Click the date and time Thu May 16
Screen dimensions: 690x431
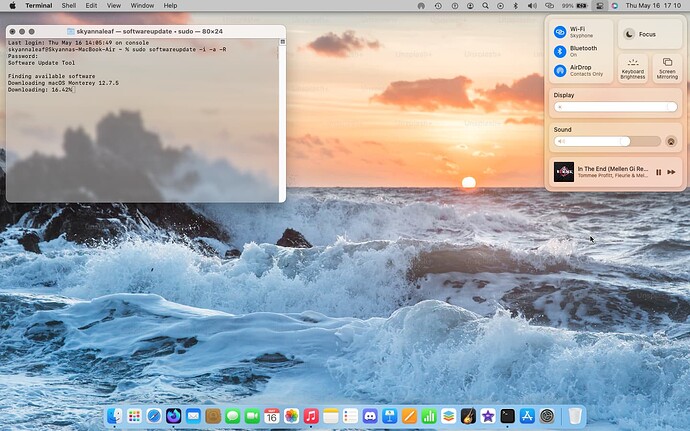click(653, 6)
